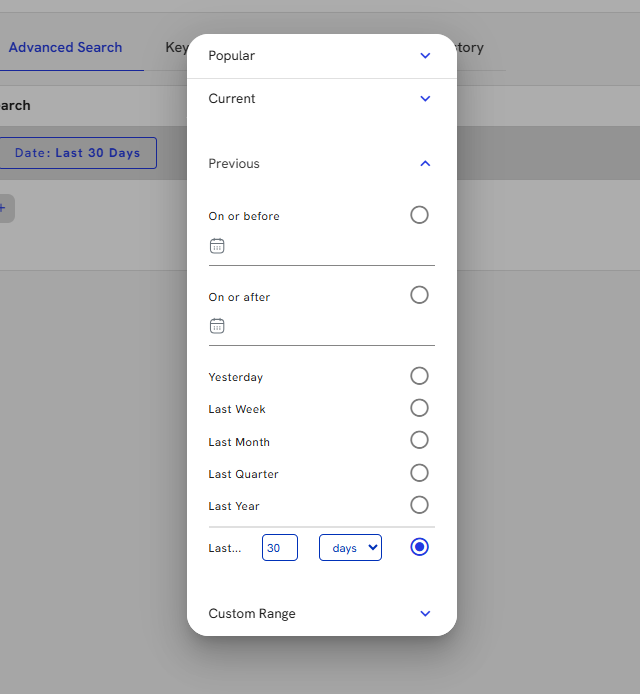Viewport: 640px width, 694px height.
Task: Choose the Last Quarter option
Action: pos(419,473)
